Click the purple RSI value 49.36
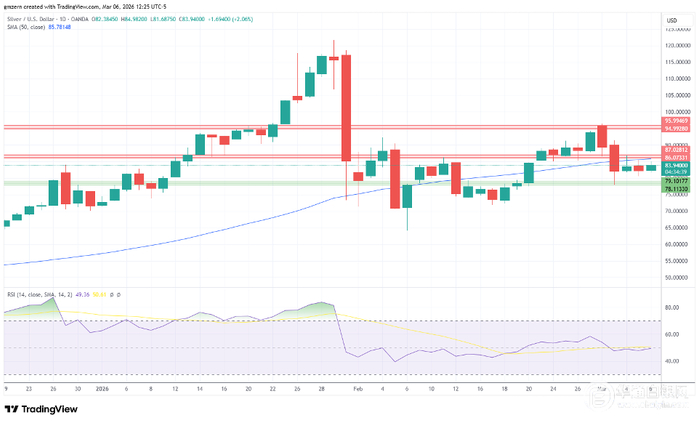The width and height of the screenshot is (700, 423). pos(83,295)
